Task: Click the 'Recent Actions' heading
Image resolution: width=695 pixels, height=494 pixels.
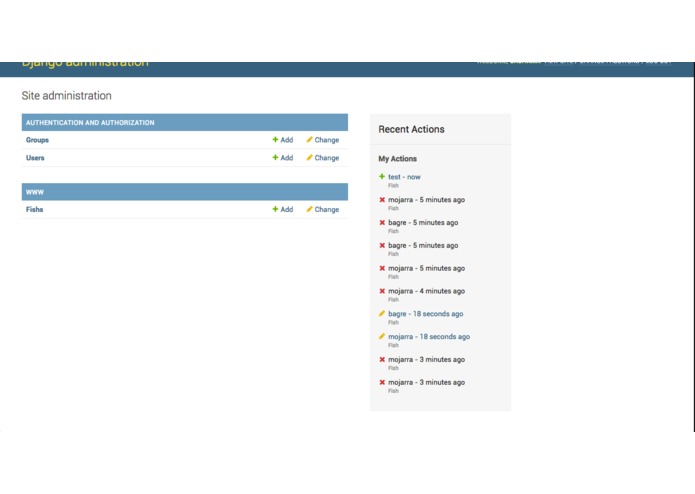Action: pyautogui.click(x=411, y=129)
